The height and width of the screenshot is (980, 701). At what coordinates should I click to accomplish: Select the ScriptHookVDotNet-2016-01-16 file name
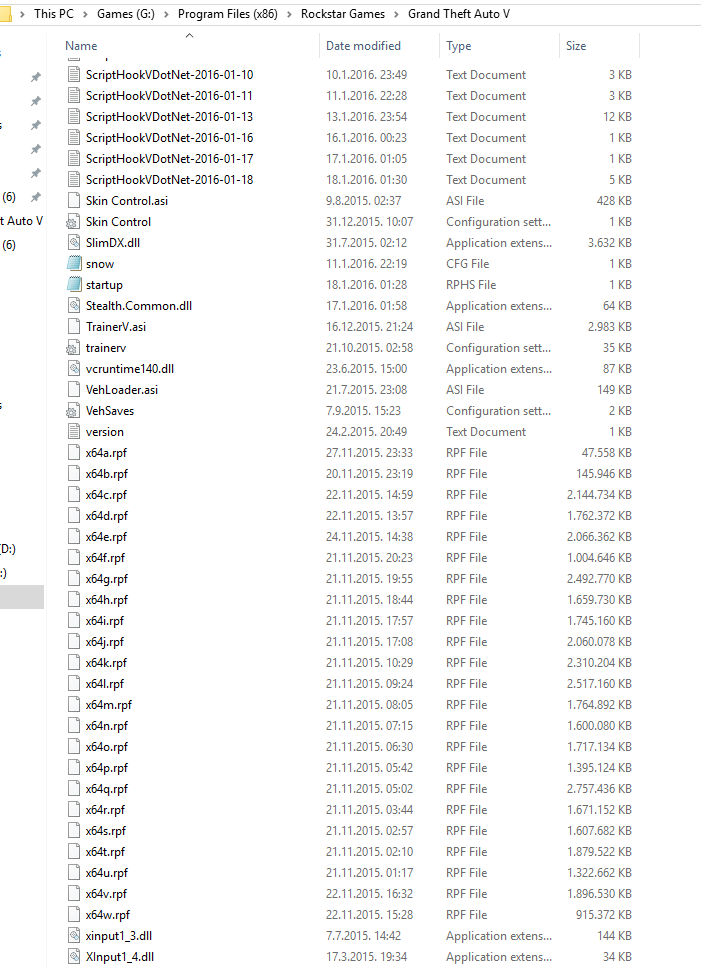169,138
